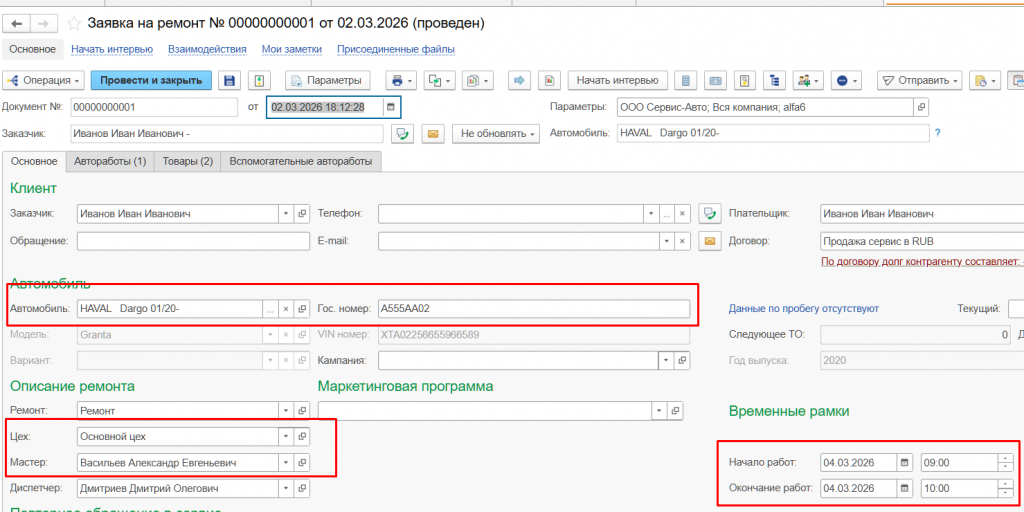Click the contract debt warning link
The height and width of the screenshot is (512, 1024).
click(x=922, y=262)
